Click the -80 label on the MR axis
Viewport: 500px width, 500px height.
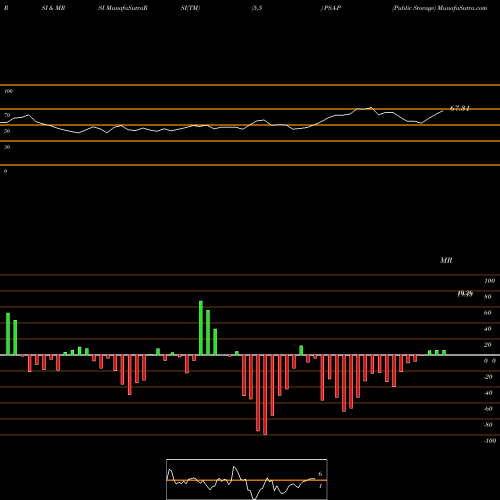pos(488,425)
